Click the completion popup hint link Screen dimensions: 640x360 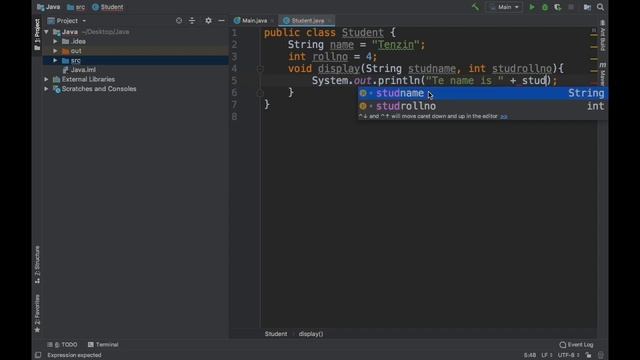click(x=504, y=116)
